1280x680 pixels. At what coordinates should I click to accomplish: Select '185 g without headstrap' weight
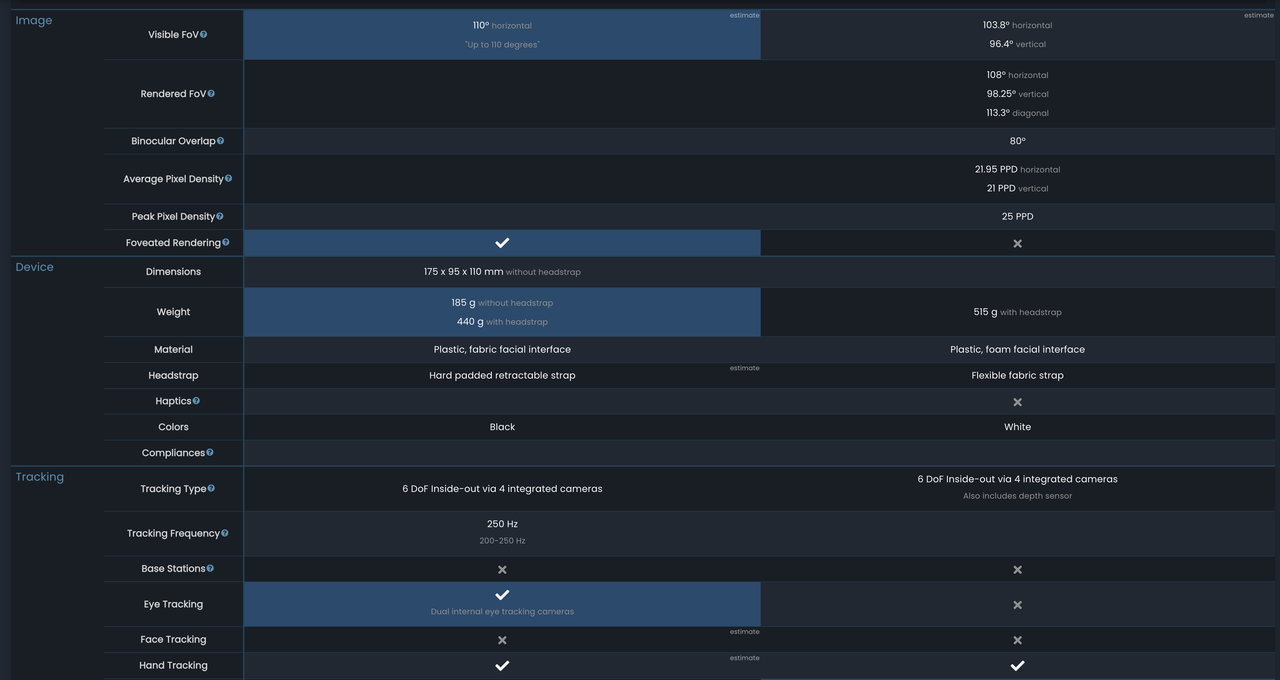[x=502, y=302]
